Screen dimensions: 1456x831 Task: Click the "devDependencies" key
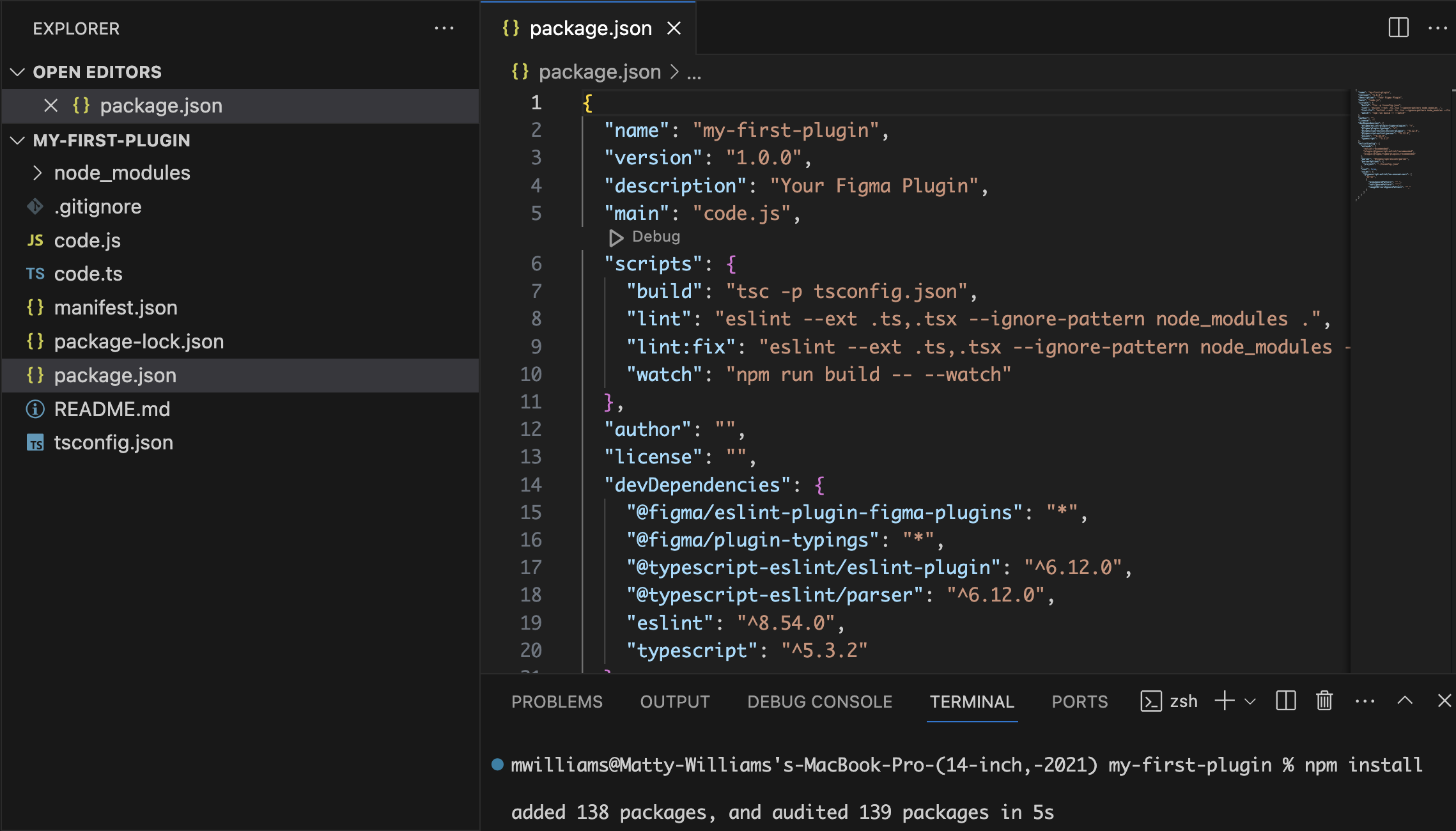click(x=697, y=485)
